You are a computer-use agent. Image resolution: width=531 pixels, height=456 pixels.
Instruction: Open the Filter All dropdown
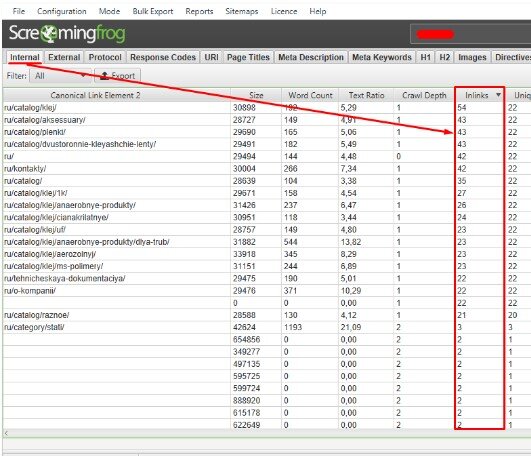click(x=60, y=76)
